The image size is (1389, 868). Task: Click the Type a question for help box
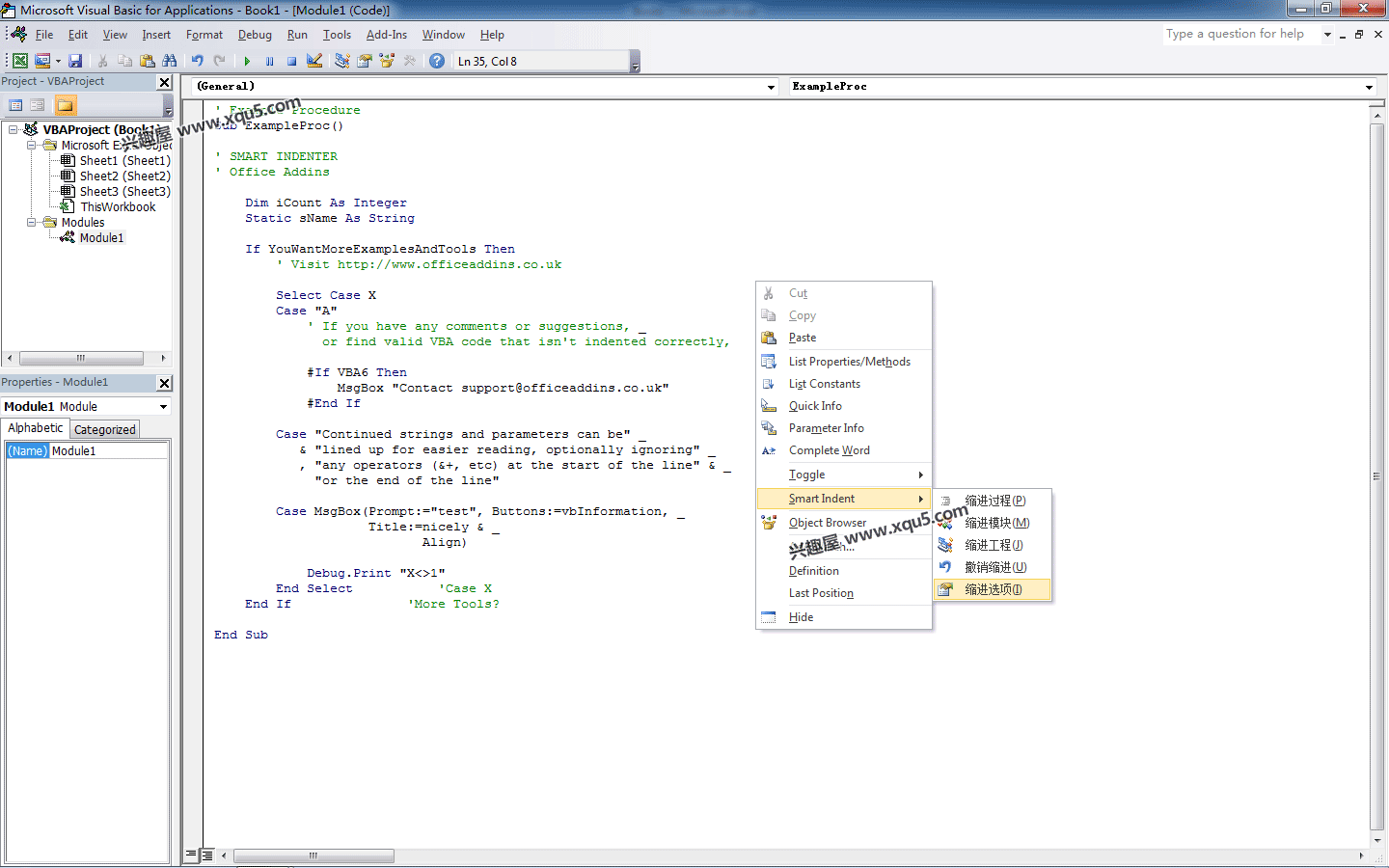pyautogui.click(x=1241, y=34)
